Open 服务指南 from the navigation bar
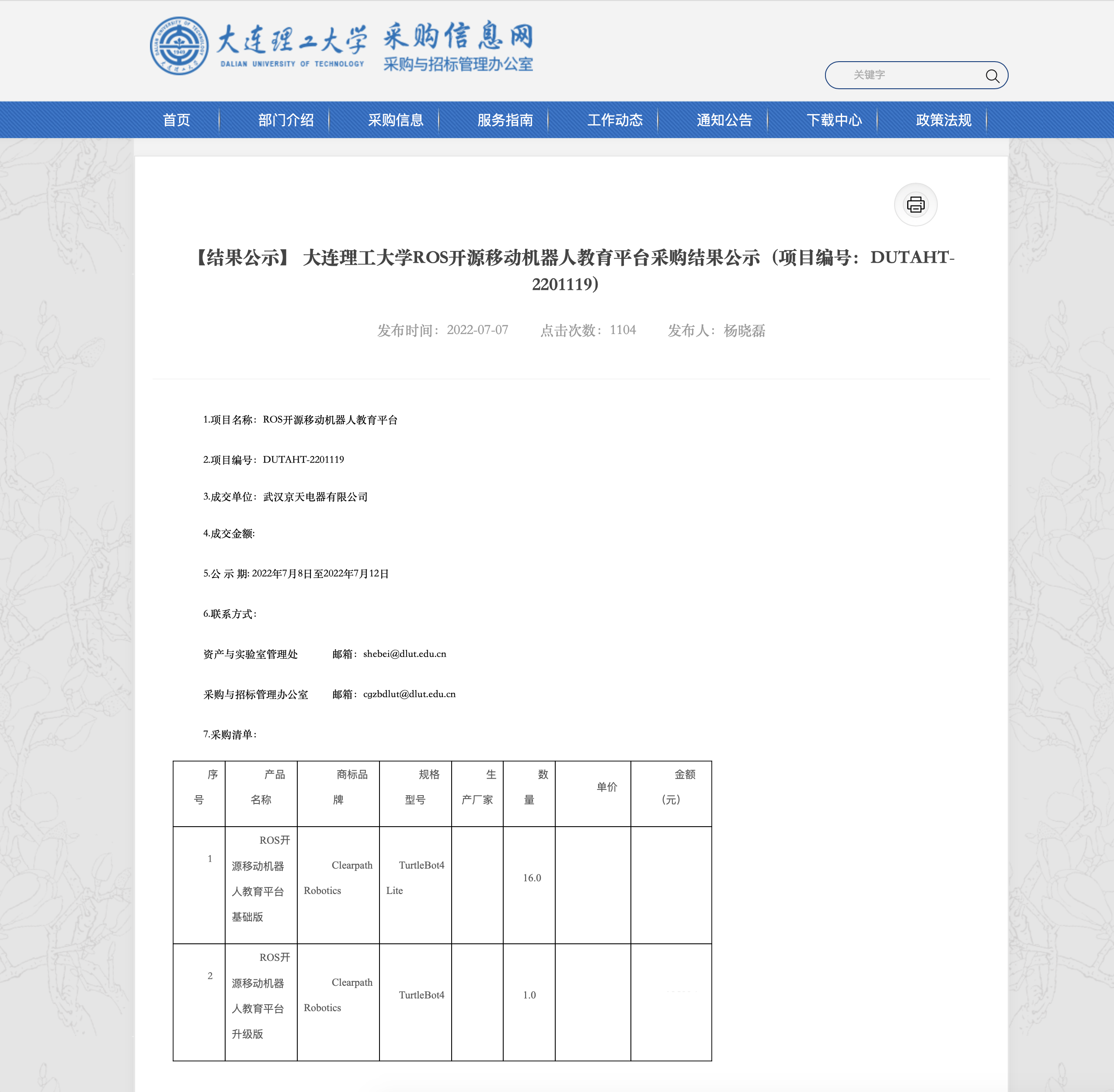 [x=505, y=120]
